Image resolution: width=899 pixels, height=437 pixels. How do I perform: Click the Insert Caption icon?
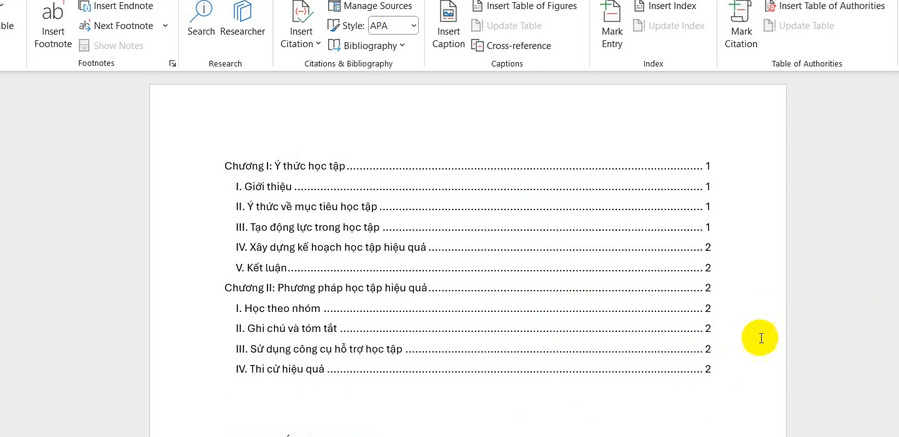point(448,12)
